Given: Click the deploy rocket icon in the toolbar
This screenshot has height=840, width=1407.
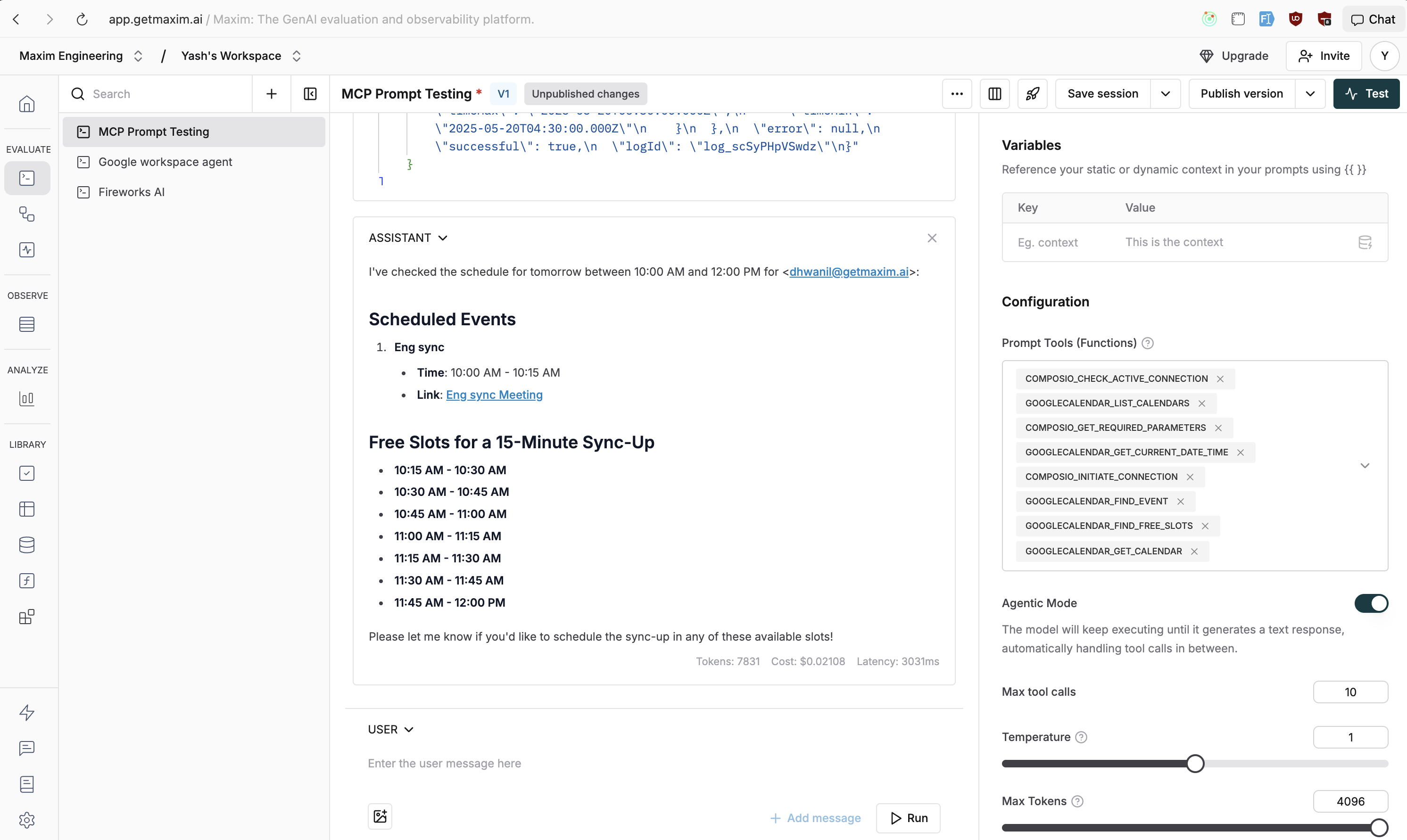Looking at the screenshot, I should tap(1032, 93).
